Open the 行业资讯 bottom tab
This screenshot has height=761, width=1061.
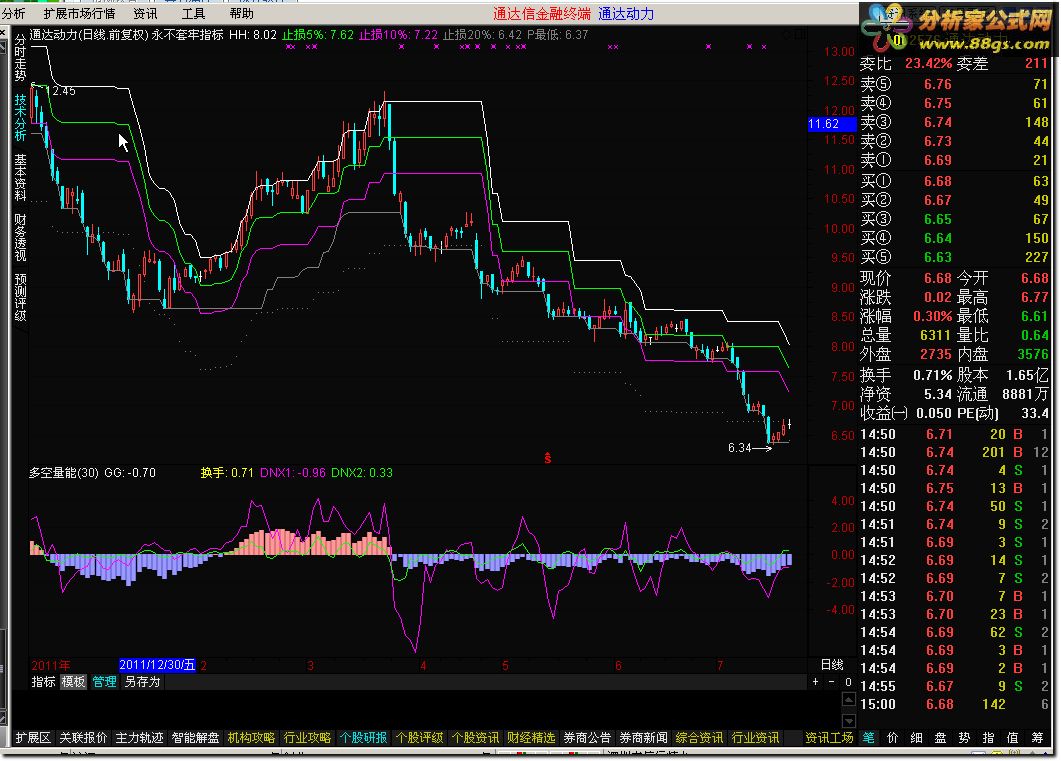pos(755,737)
